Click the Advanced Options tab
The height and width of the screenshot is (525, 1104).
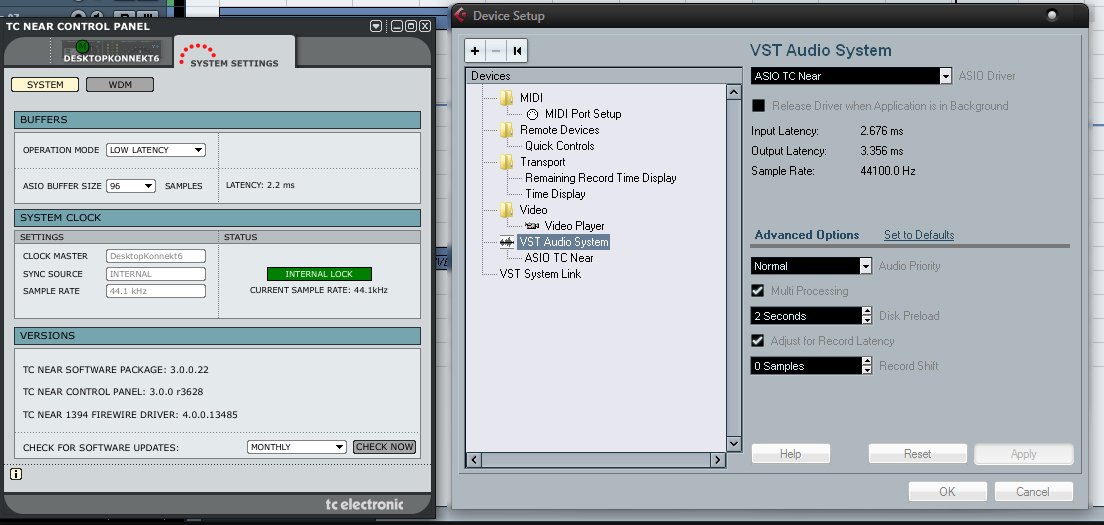[x=807, y=235]
